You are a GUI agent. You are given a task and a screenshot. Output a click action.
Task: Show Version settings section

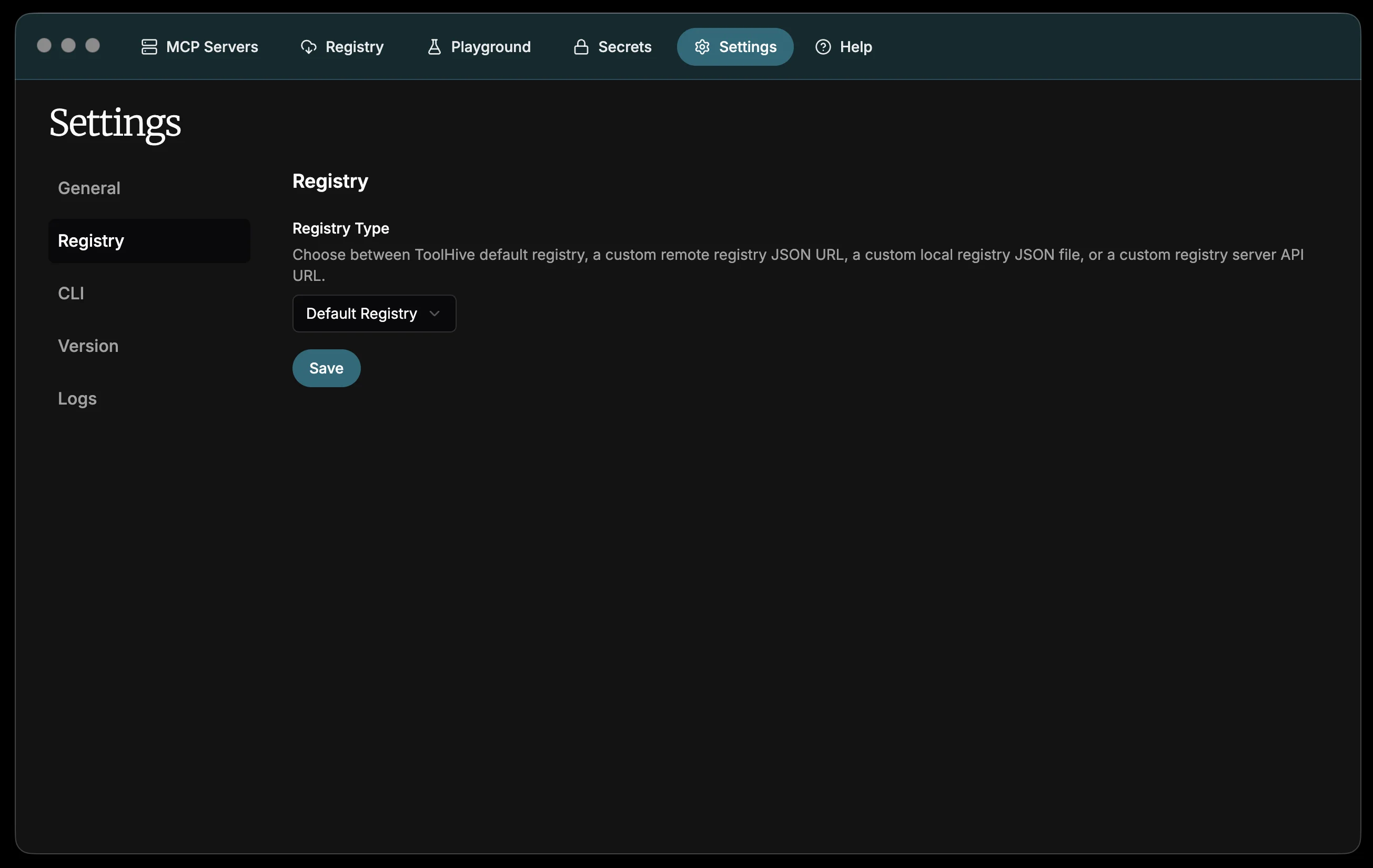(88, 346)
